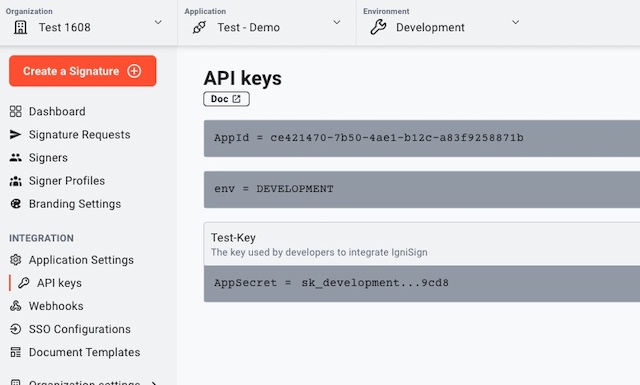
Task: Click the Branding Settings palette icon
Action: click(x=16, y=204)
